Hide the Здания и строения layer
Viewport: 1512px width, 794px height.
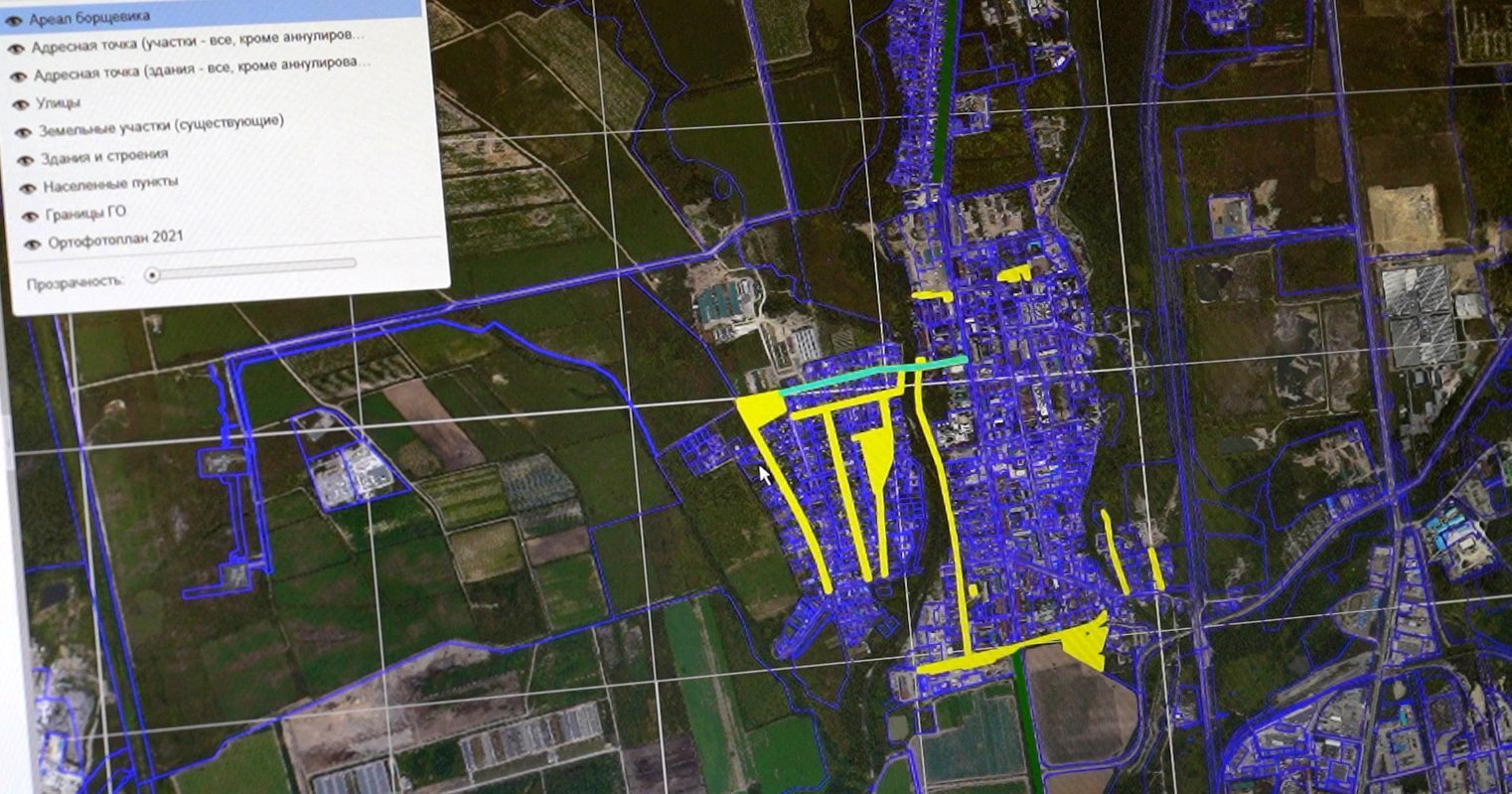point(25,160)
